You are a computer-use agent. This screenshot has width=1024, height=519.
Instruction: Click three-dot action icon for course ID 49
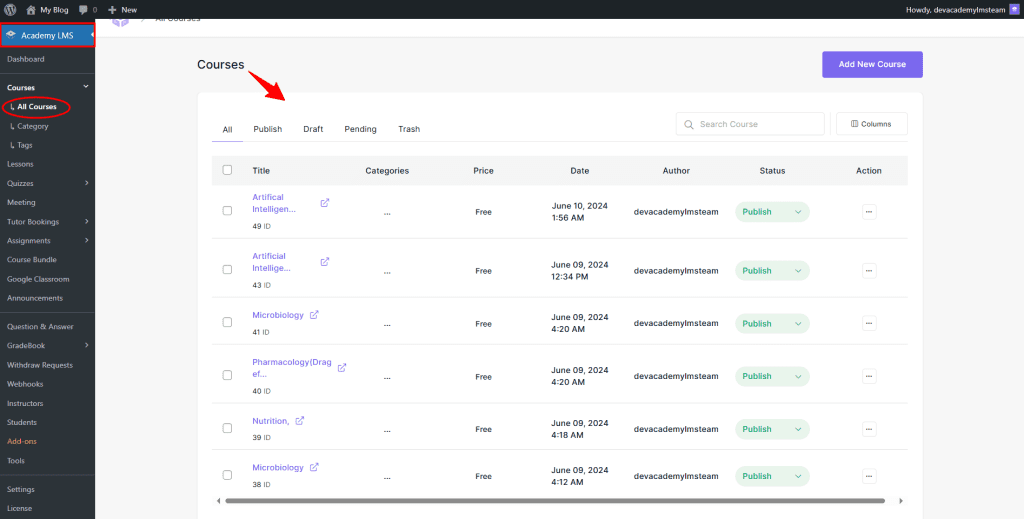(x=868, y=212)
